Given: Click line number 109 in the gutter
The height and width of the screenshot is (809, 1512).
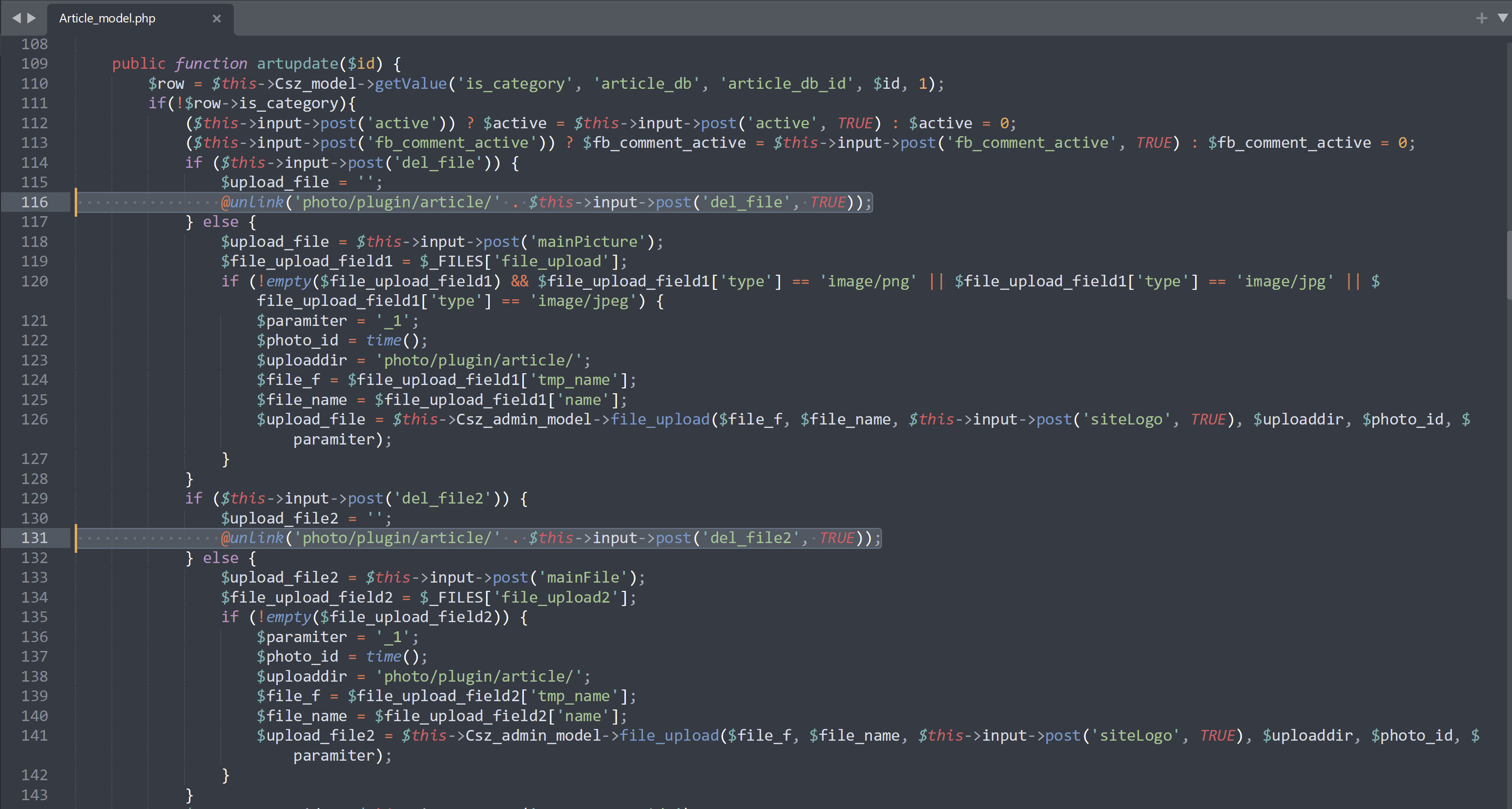Looking at the screenshot, I should [x=35, y=63].
